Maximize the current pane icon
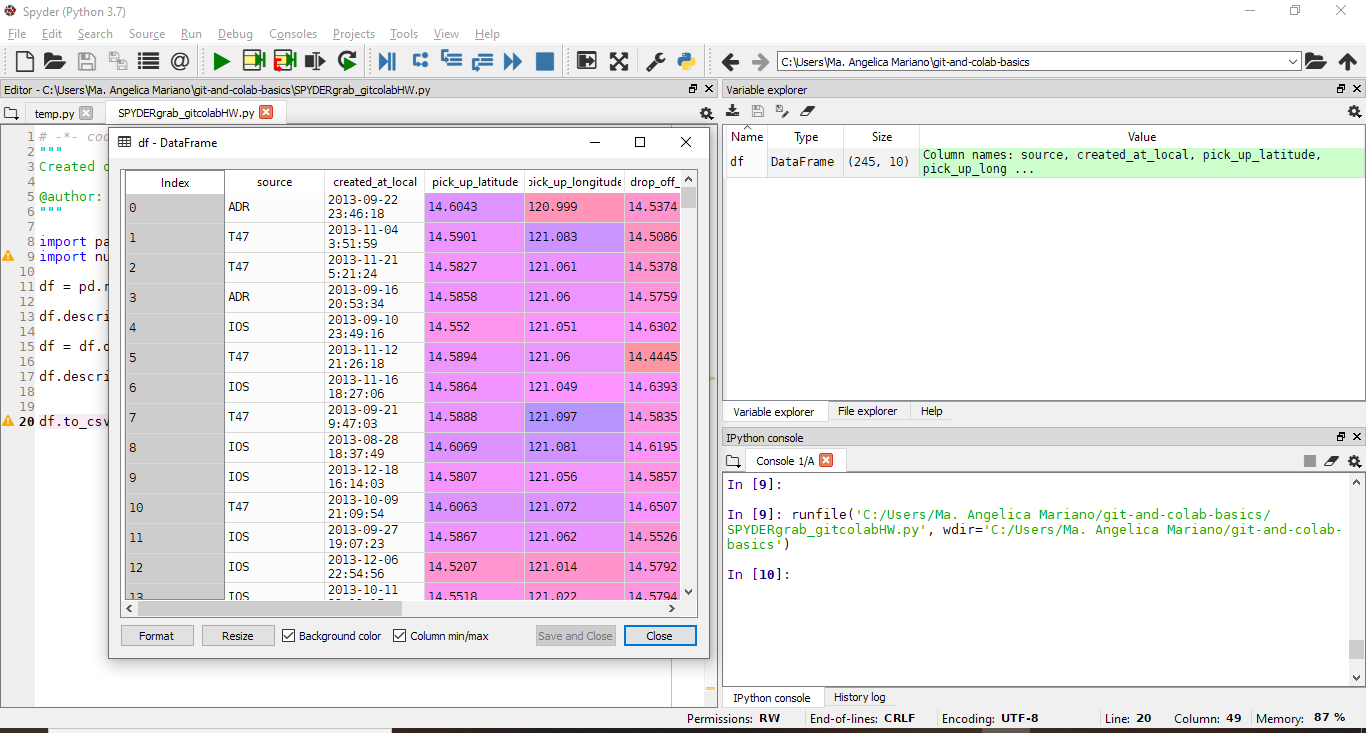This screenshot has height=733, width=1366. [619, 61]
